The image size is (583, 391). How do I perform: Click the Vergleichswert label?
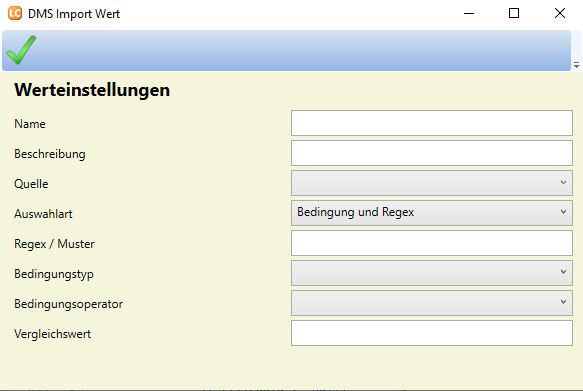coord(52,334)
